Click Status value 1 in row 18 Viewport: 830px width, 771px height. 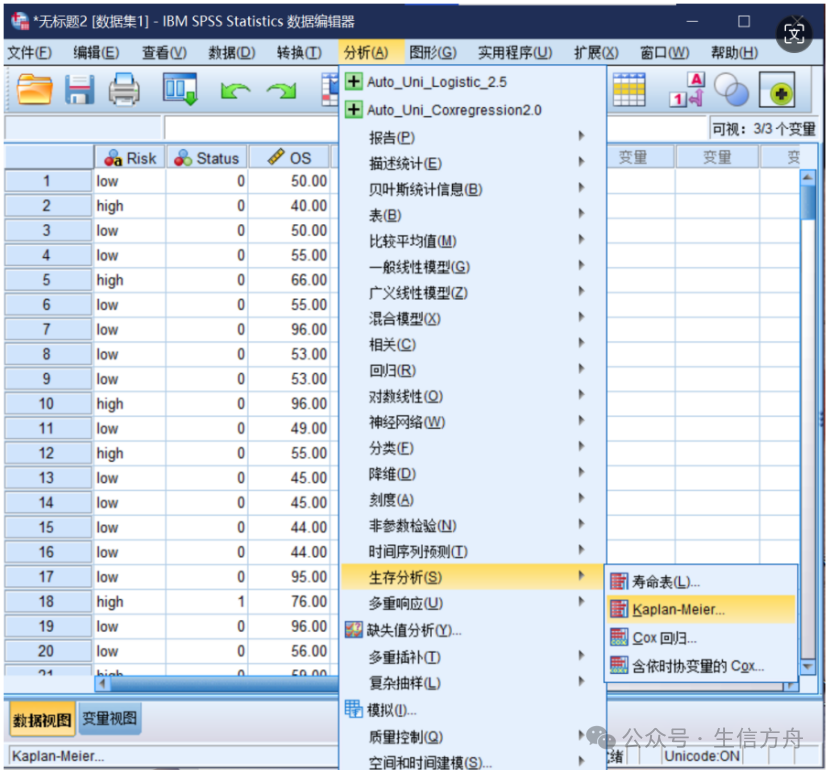coord(207,601)
